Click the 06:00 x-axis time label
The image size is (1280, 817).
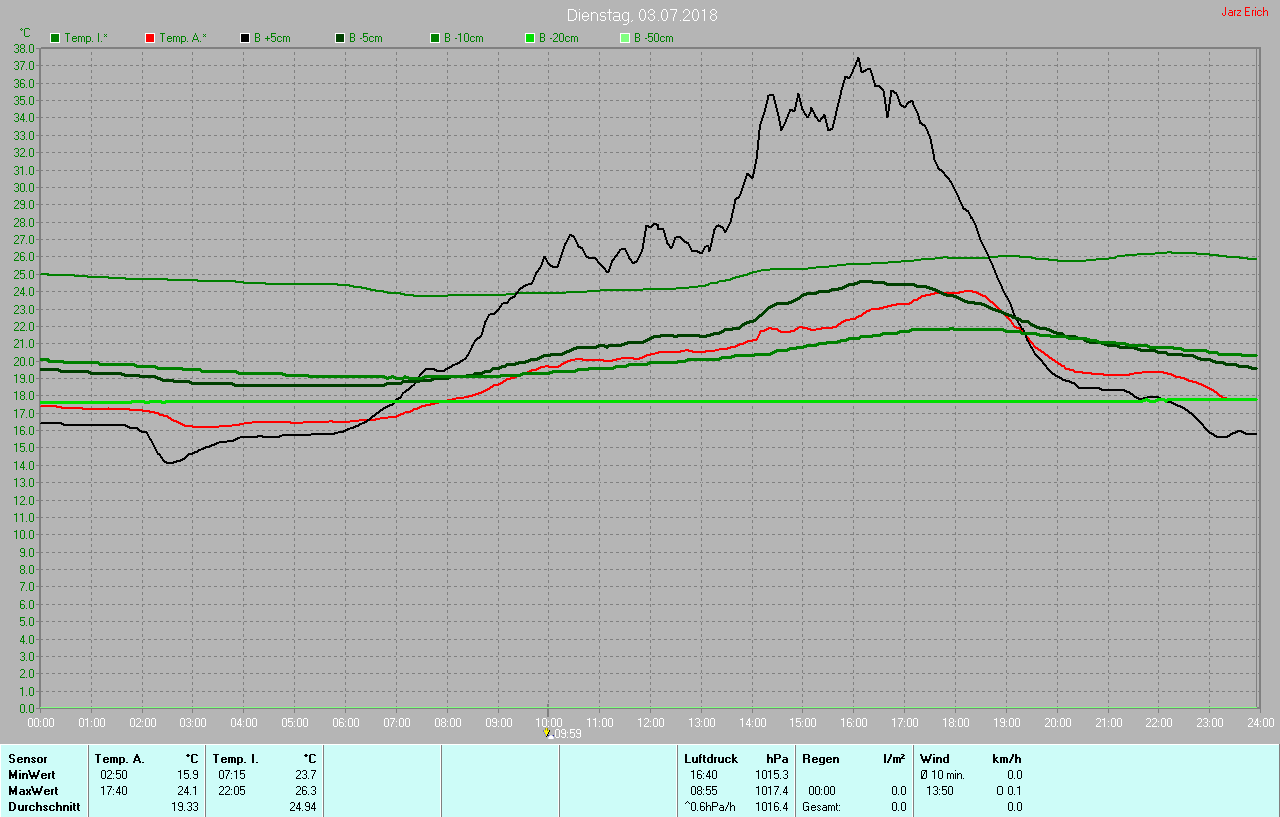click(345, 722)
